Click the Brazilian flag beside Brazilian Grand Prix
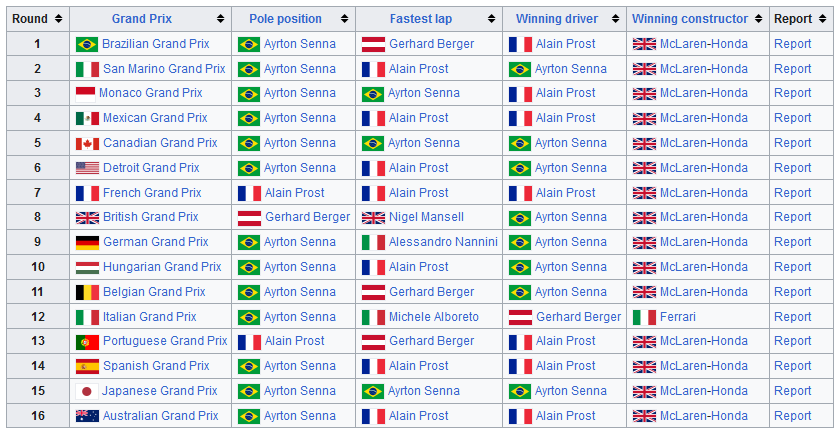 [86, 44]
